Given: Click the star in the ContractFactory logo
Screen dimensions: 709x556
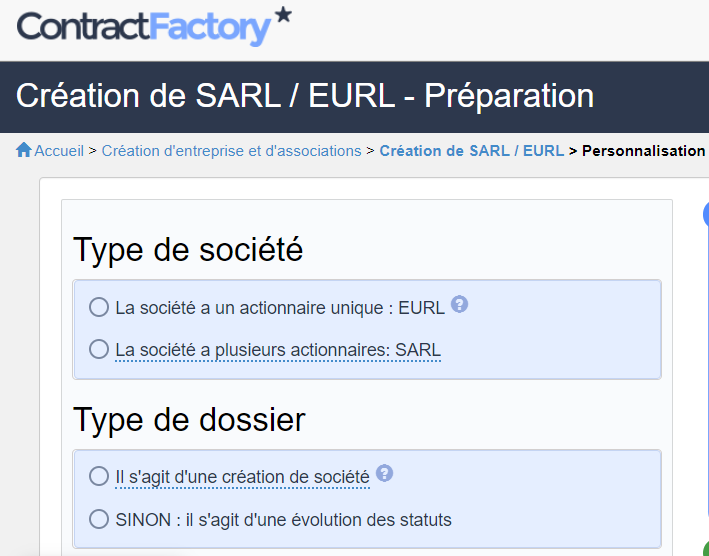Looking at the screenshot, I should 284,14.
